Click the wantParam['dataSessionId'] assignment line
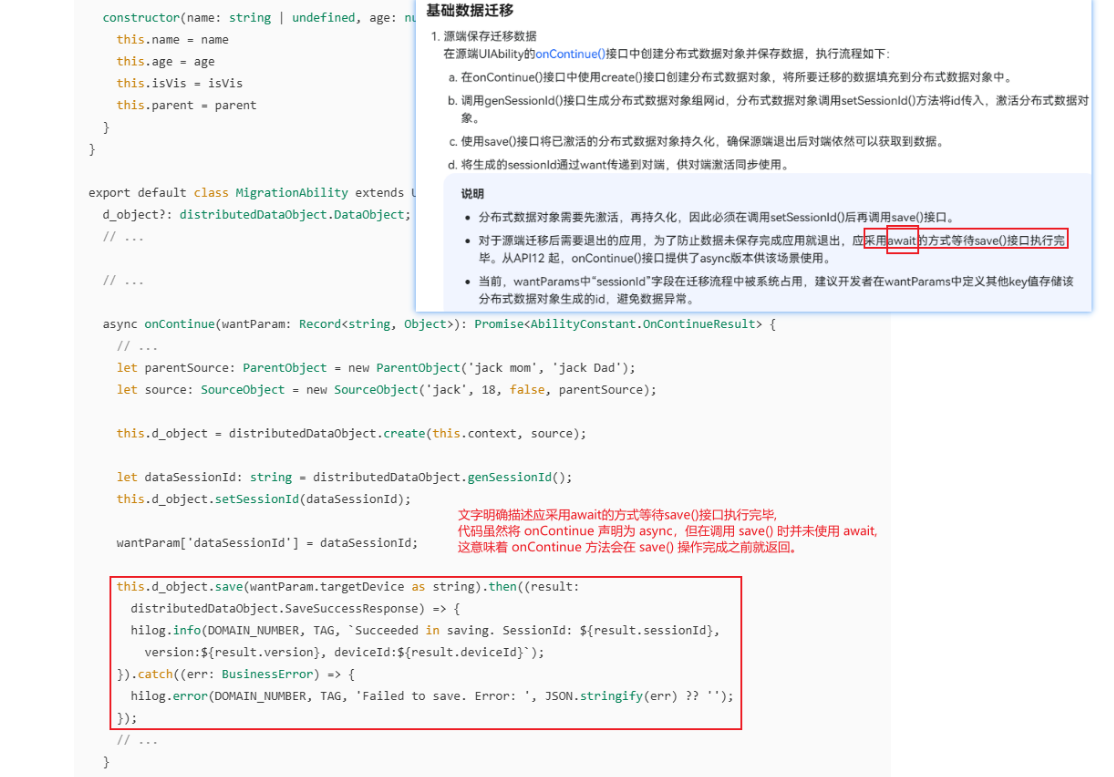This screenshot has height=777, width=1114. pyautogui.click(x=267, y=543)
